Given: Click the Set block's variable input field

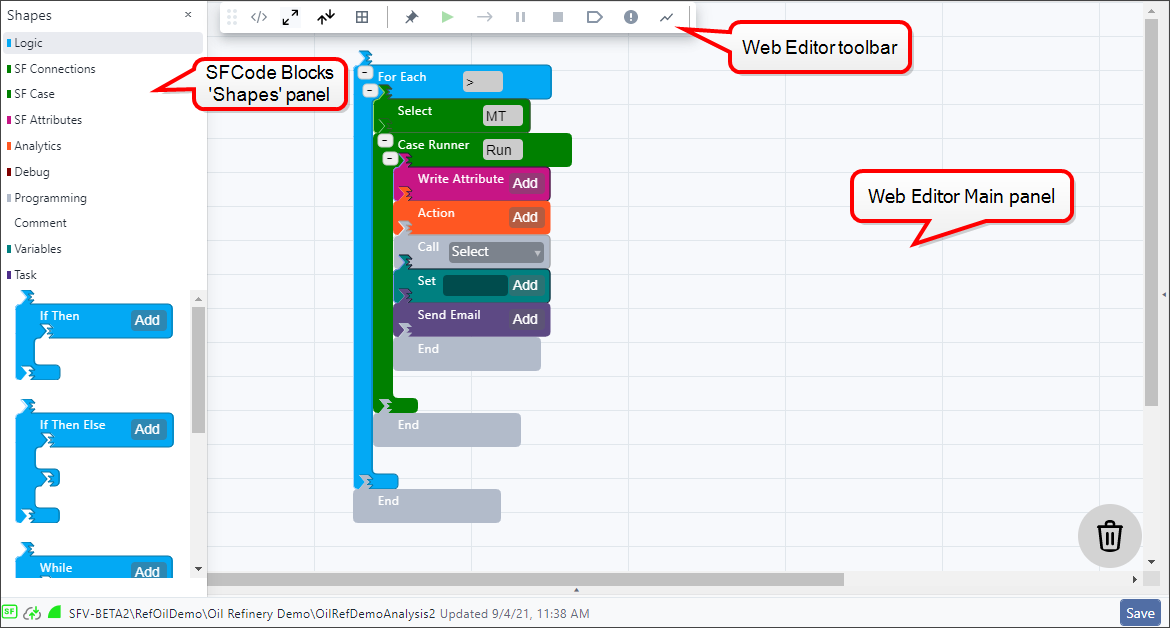Looking at the screenshot, I should coord(475,285).
